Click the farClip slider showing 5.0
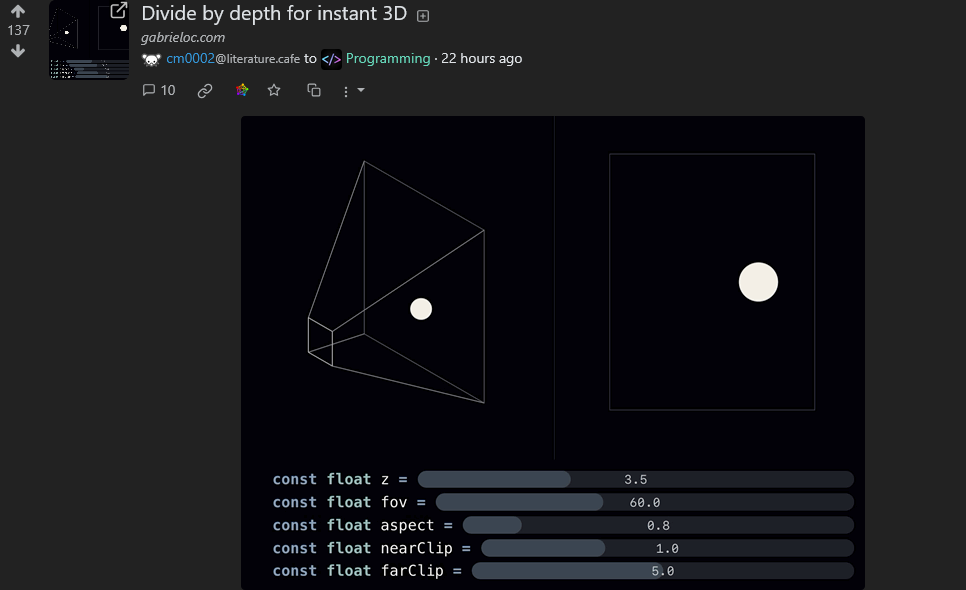This screenshot has width=966, height=590. (663, 571)
